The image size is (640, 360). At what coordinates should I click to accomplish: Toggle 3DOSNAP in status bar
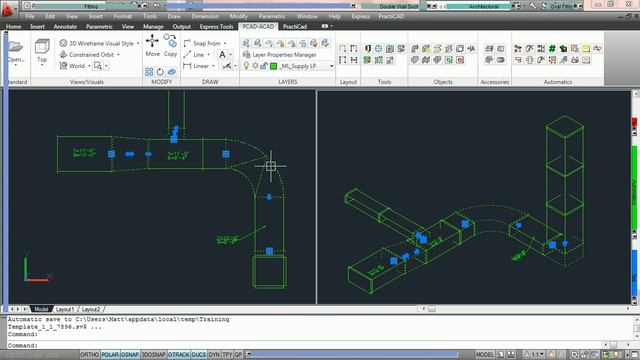pyautogui.click(x=153, y=355)
